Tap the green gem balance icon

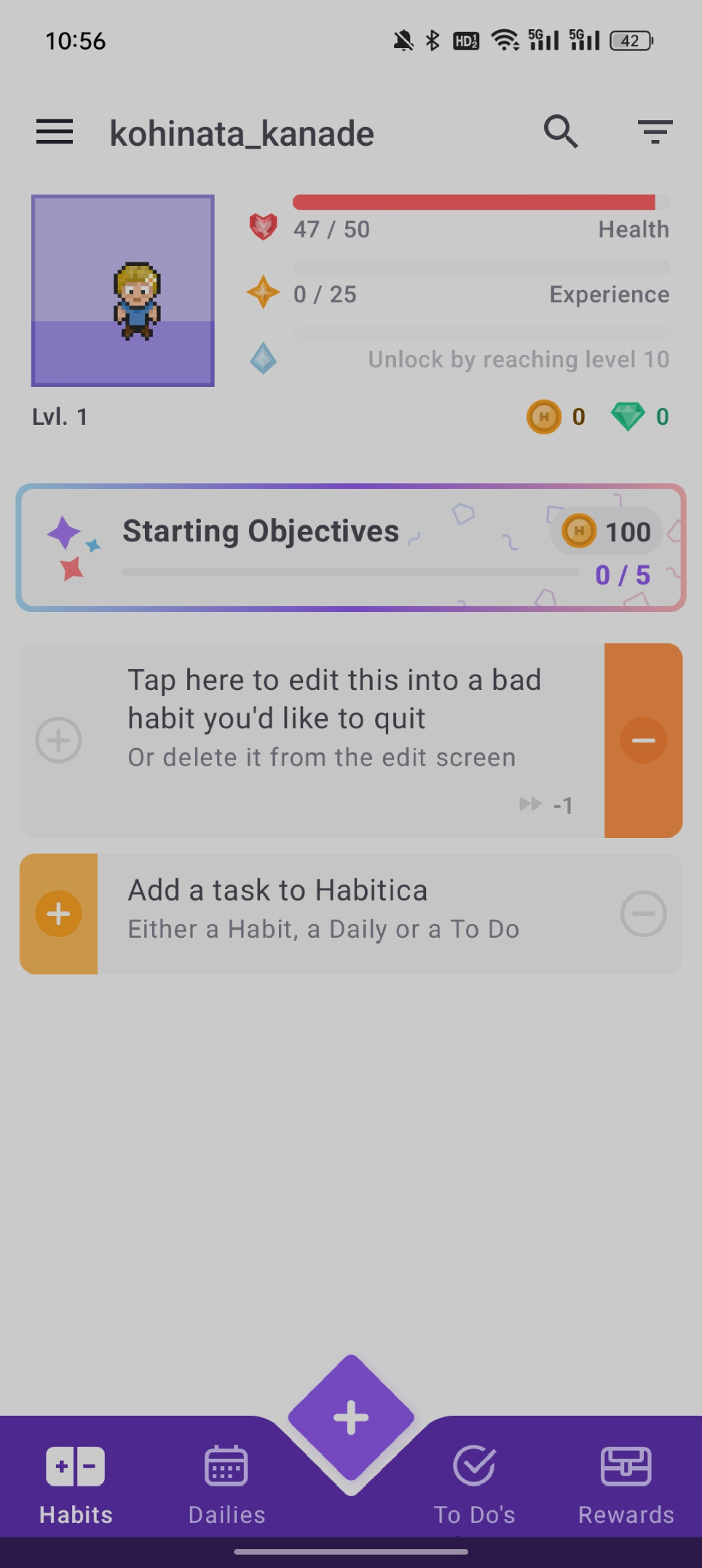click(627, 417)
